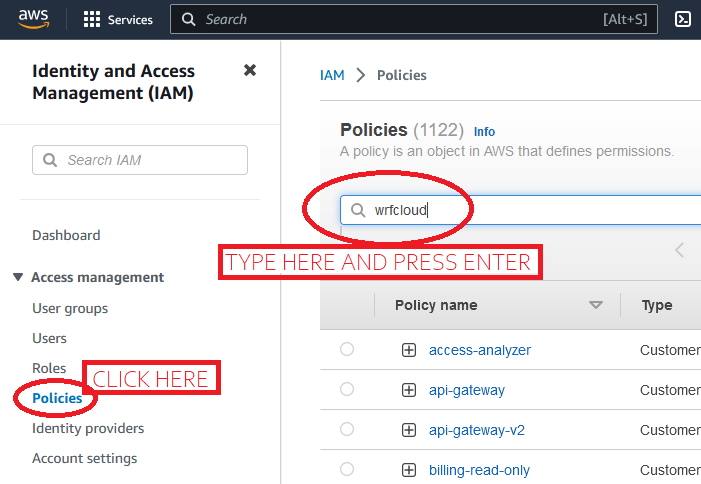
Task: Go to IAM breadcrumb link
Action: coord(332,75)
